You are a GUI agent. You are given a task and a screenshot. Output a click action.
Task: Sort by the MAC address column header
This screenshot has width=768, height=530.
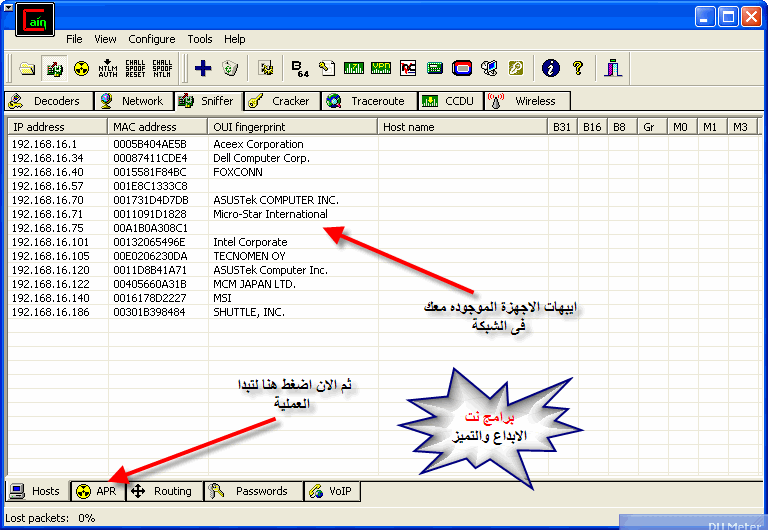(x=157, y=127)
